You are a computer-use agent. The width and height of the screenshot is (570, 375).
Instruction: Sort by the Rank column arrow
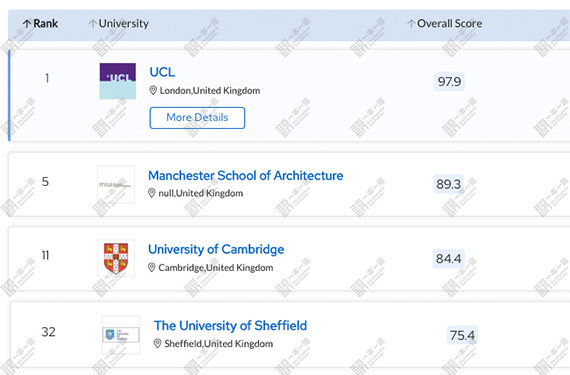pos(27,24)
